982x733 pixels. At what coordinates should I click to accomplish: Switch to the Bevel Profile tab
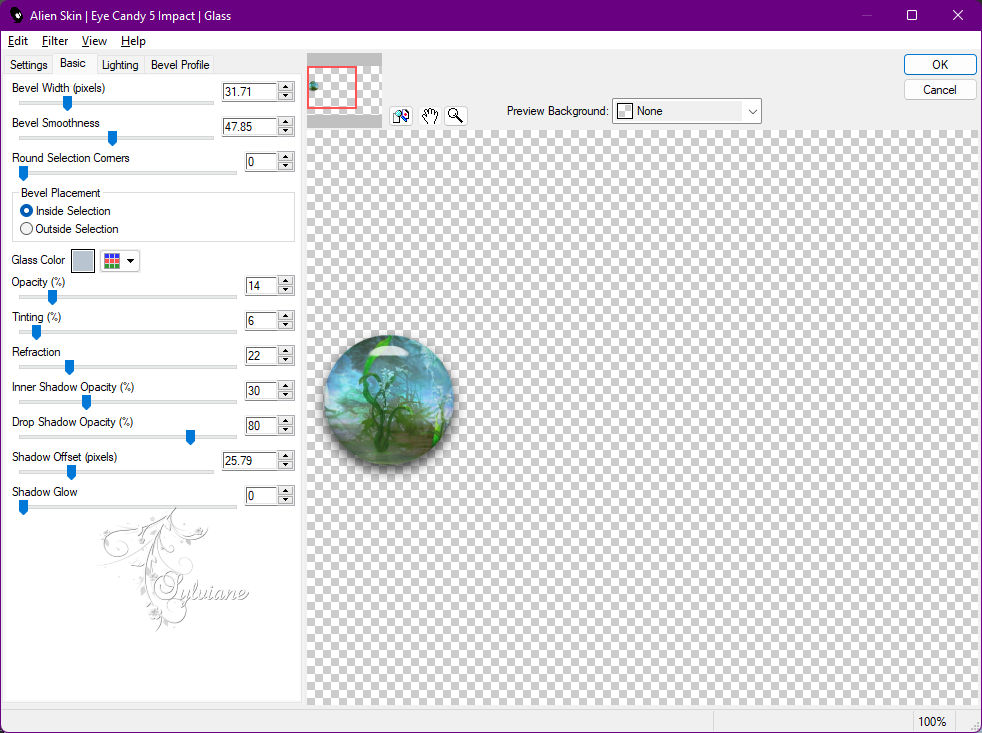click(180, 65)
